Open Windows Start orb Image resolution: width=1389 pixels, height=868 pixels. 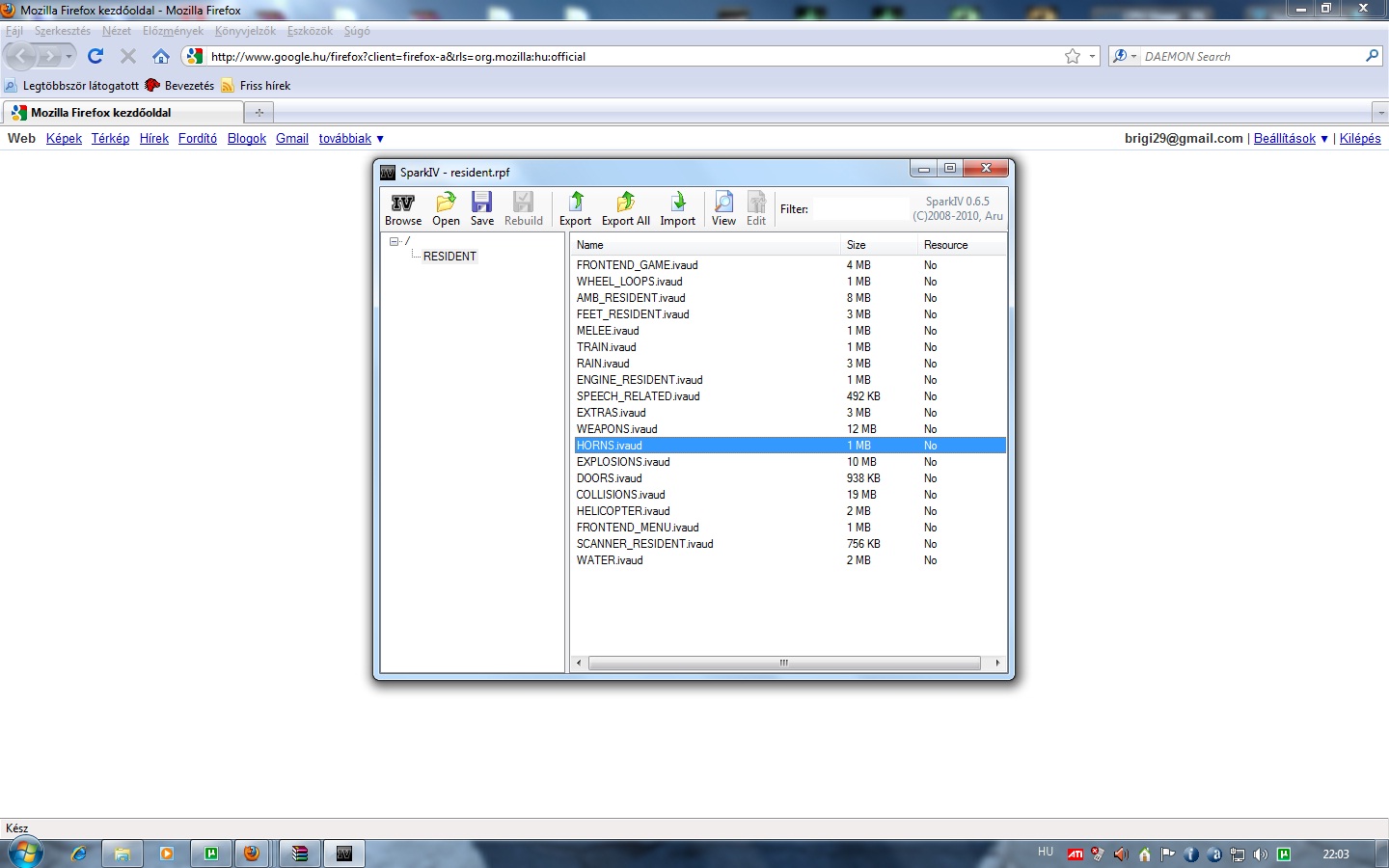[x=25, y=854]
